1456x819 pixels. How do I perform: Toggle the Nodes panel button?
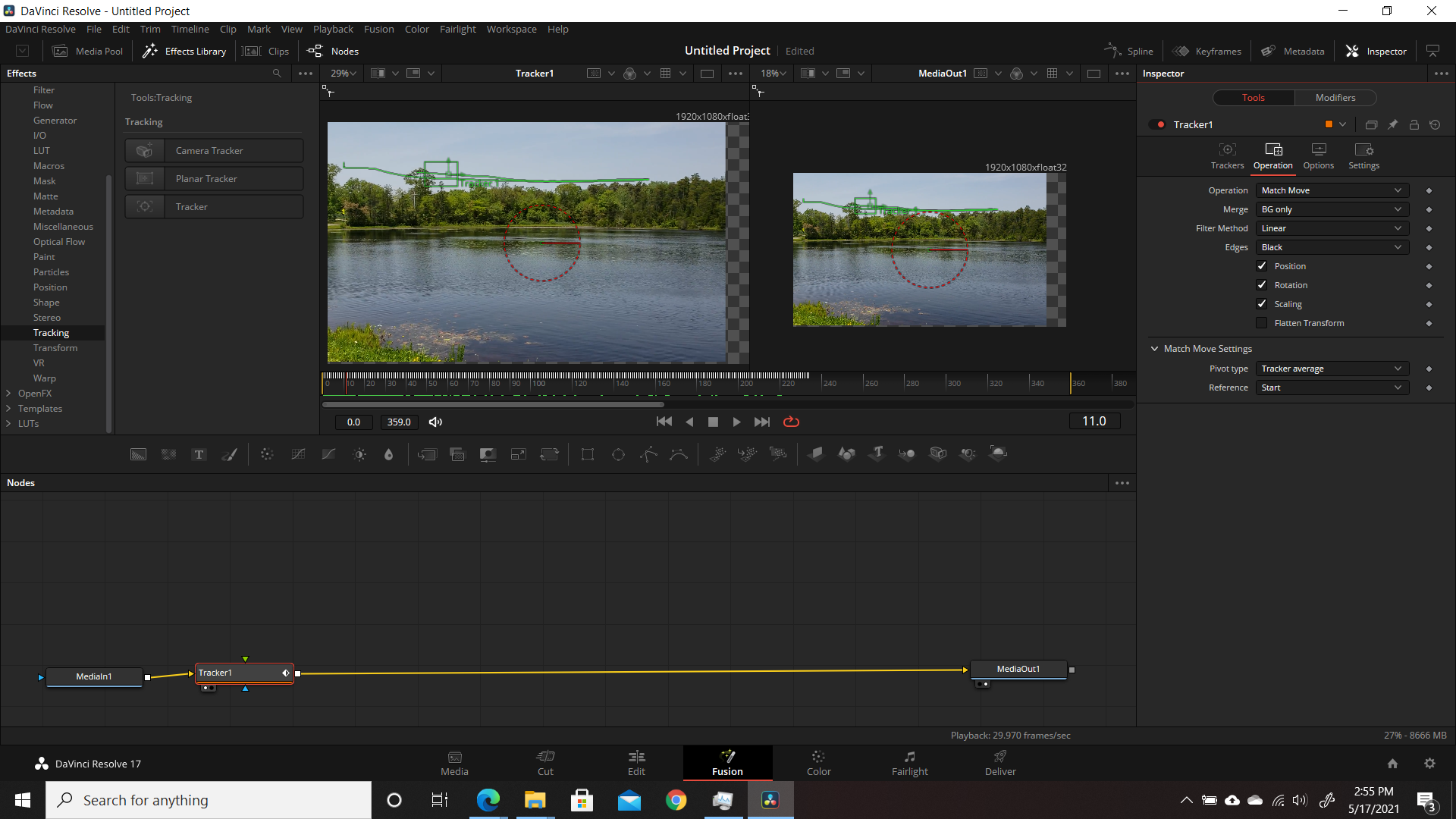click(333, 51)
